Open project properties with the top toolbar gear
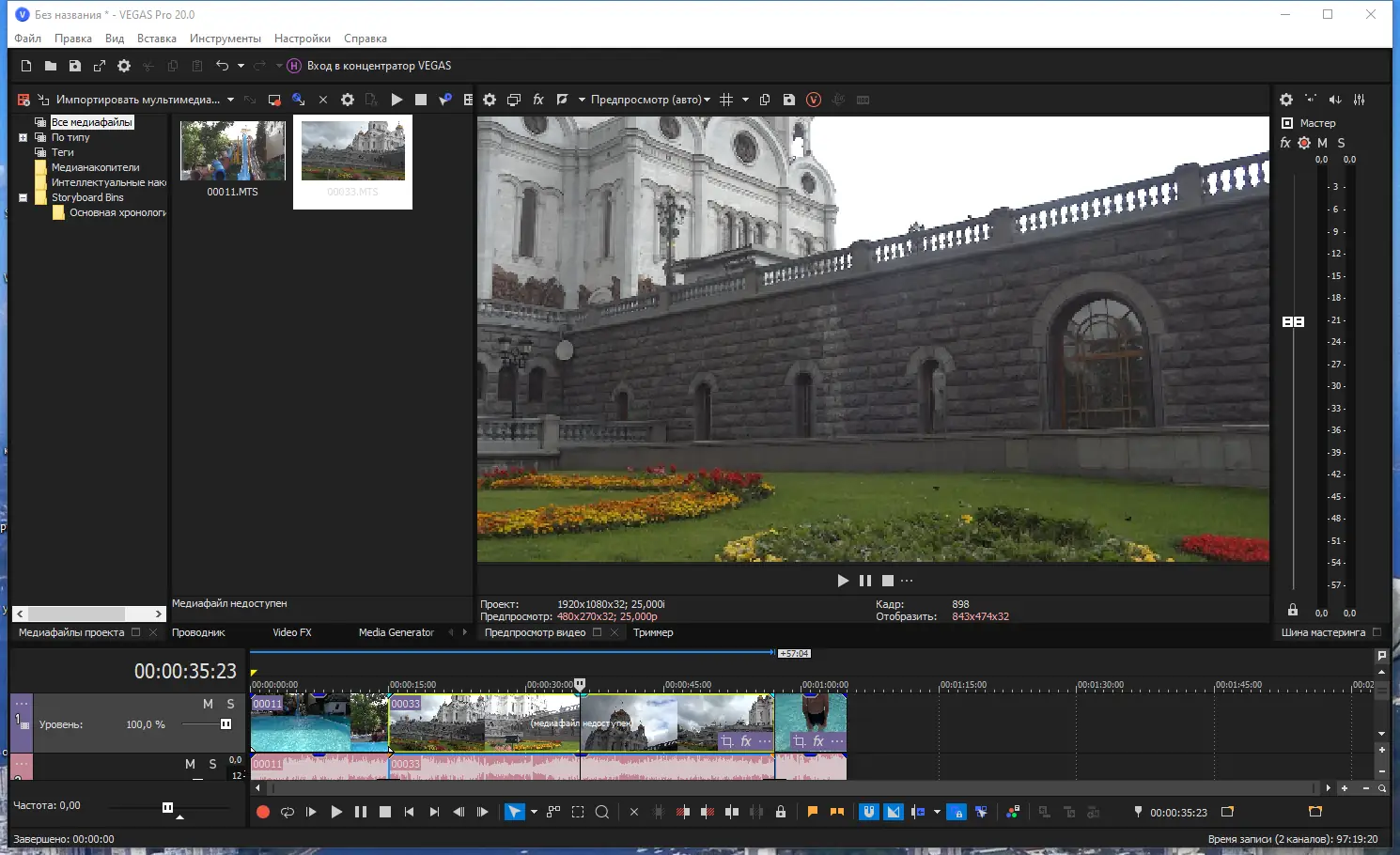This screenshot has height=855, width=1400. point(124,66)
